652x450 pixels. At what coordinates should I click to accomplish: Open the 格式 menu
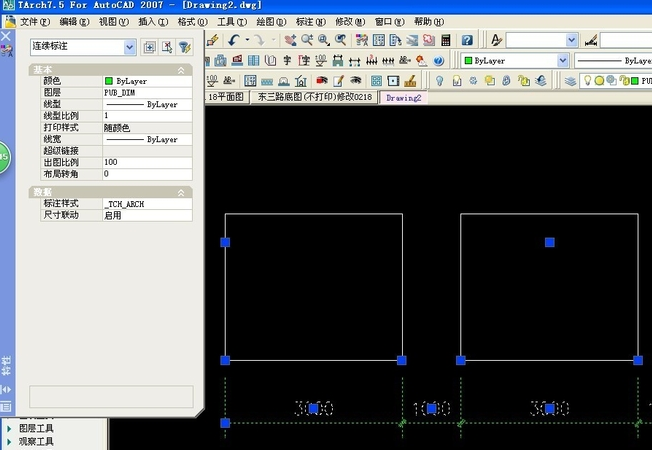[x=193, y=22]
